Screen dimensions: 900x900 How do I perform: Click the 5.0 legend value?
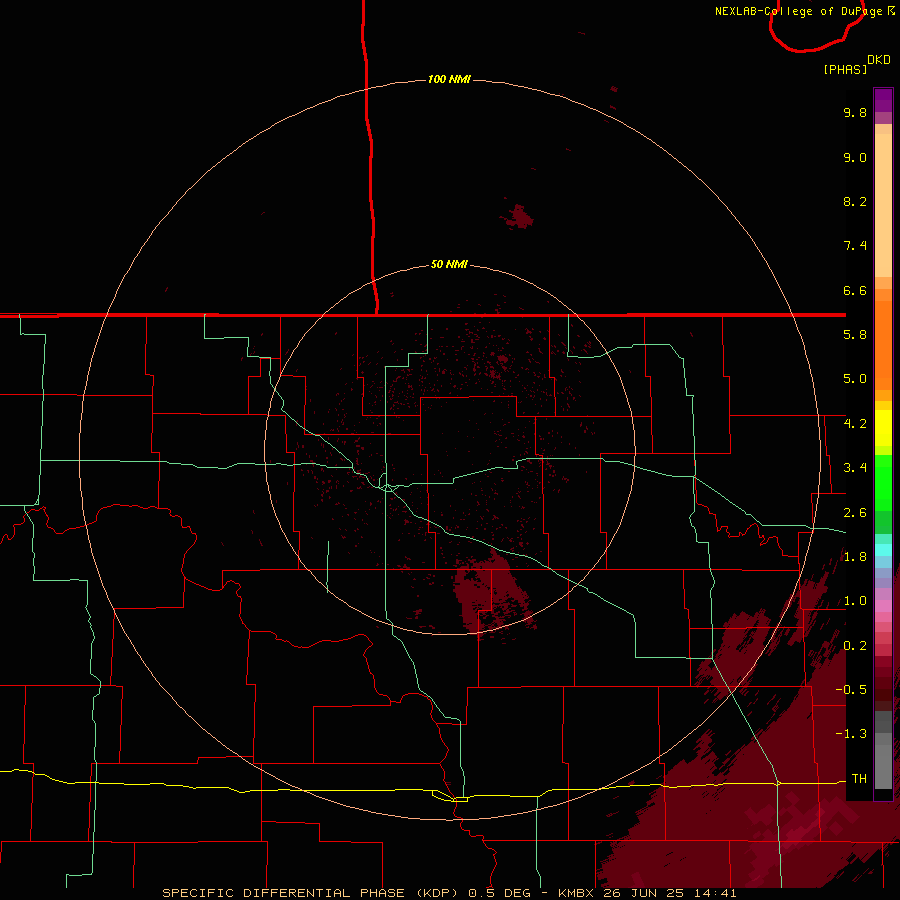pyautogui.click(x=855, y=379)
